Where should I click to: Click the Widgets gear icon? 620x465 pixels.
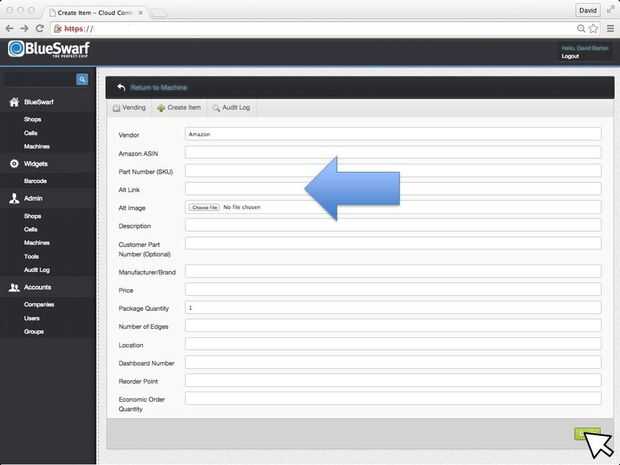14,164
